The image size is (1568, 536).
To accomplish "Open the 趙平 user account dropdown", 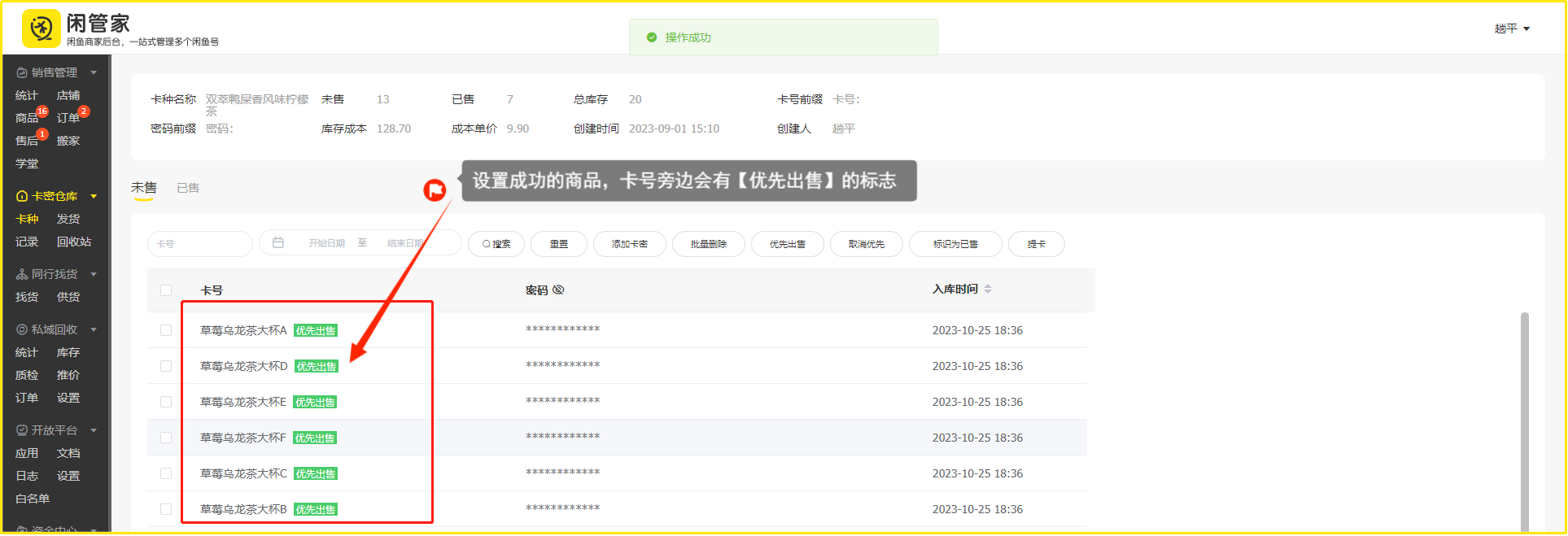I will [1511, 28].
